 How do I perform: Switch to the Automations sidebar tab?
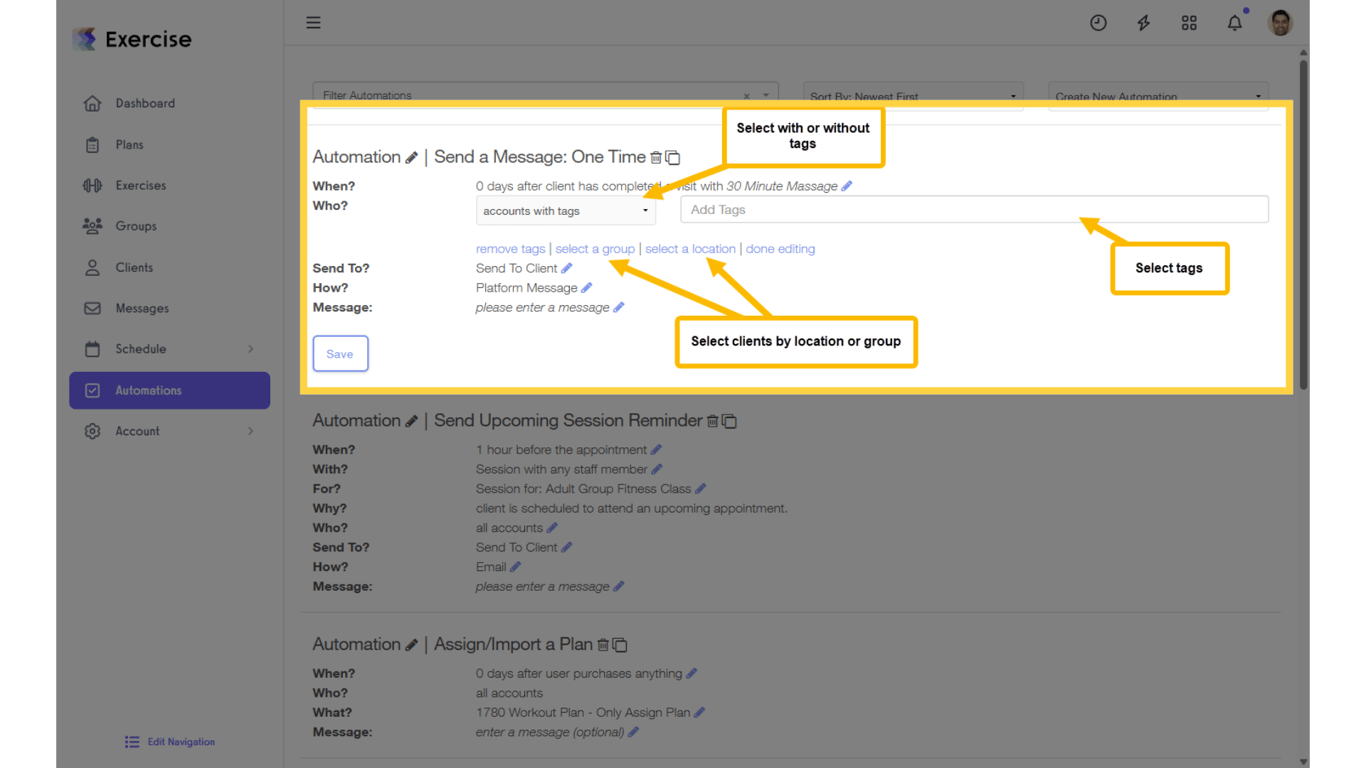click(147, 390)
